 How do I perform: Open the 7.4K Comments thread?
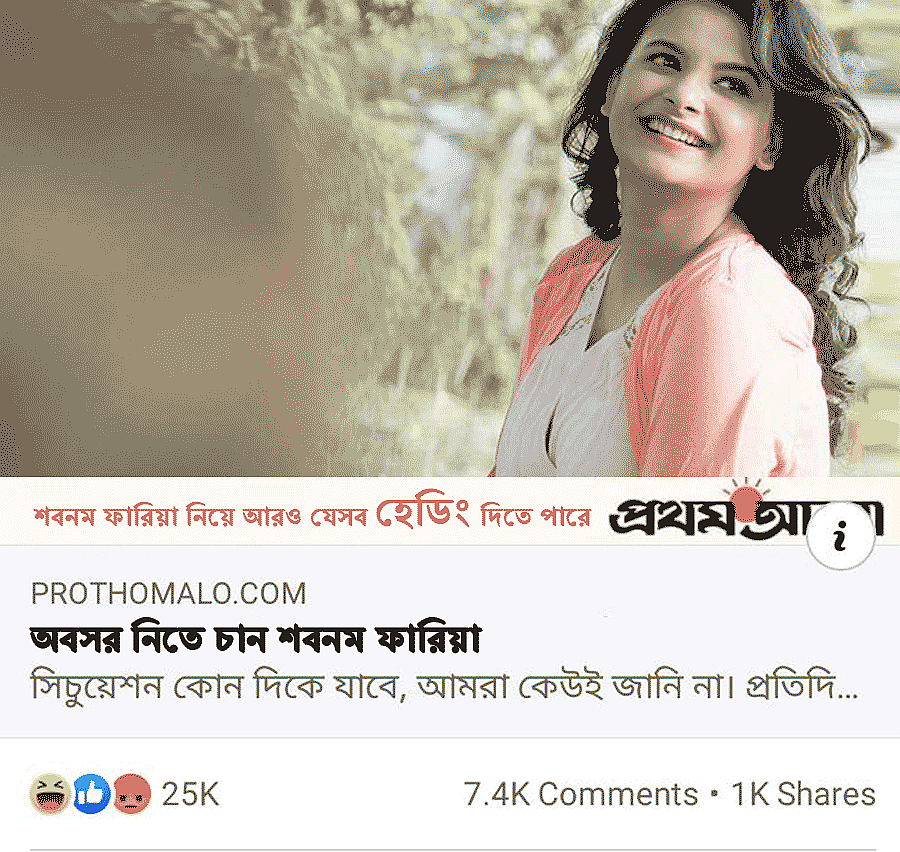[x=580, y=795]
